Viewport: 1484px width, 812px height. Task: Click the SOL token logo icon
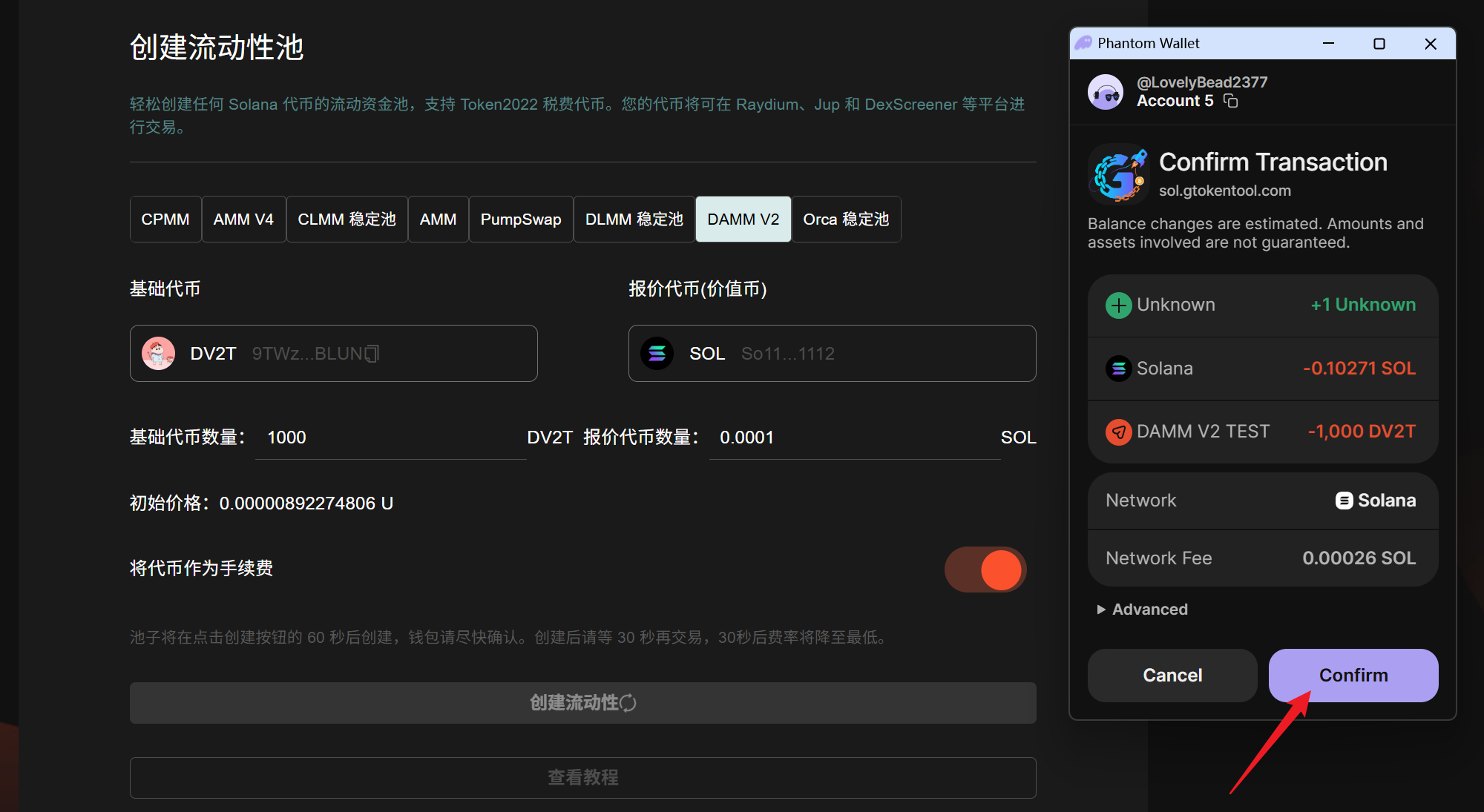point(657,354)
